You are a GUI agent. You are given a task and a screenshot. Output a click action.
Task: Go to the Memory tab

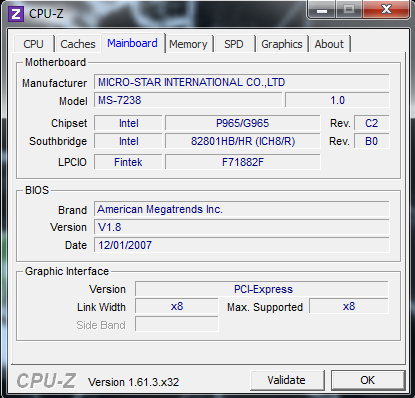click(188, 44)
